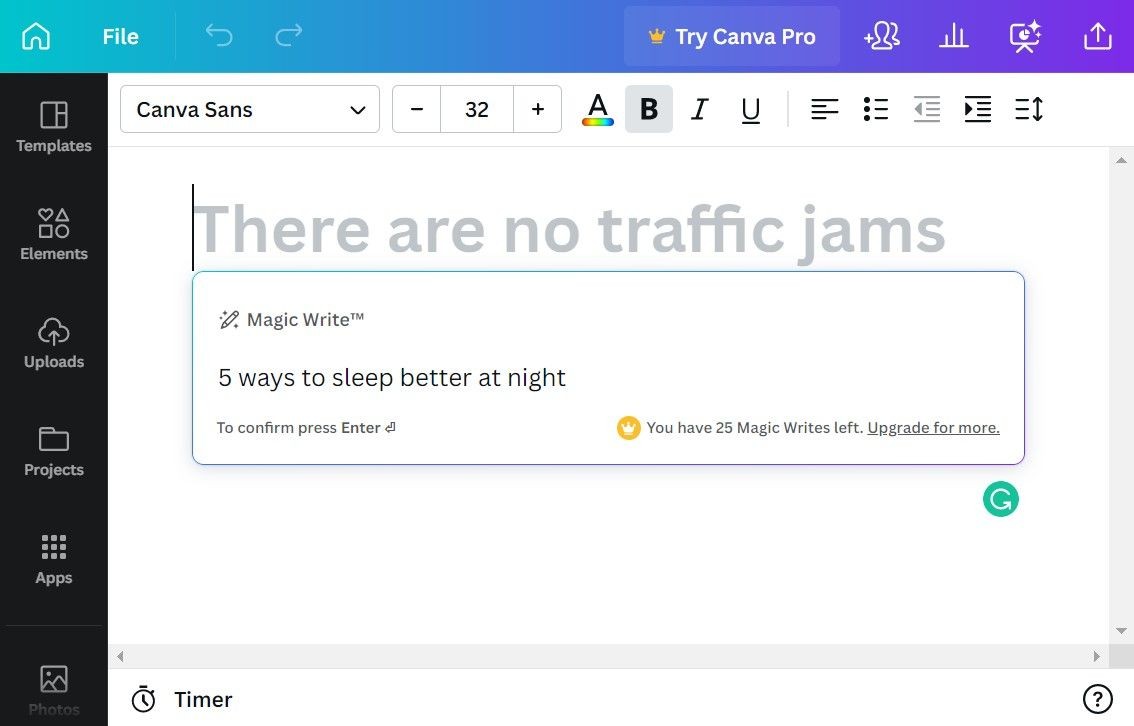Click horizontal scrollbar left arrow

pyautogui.click(x=120, y=657)
